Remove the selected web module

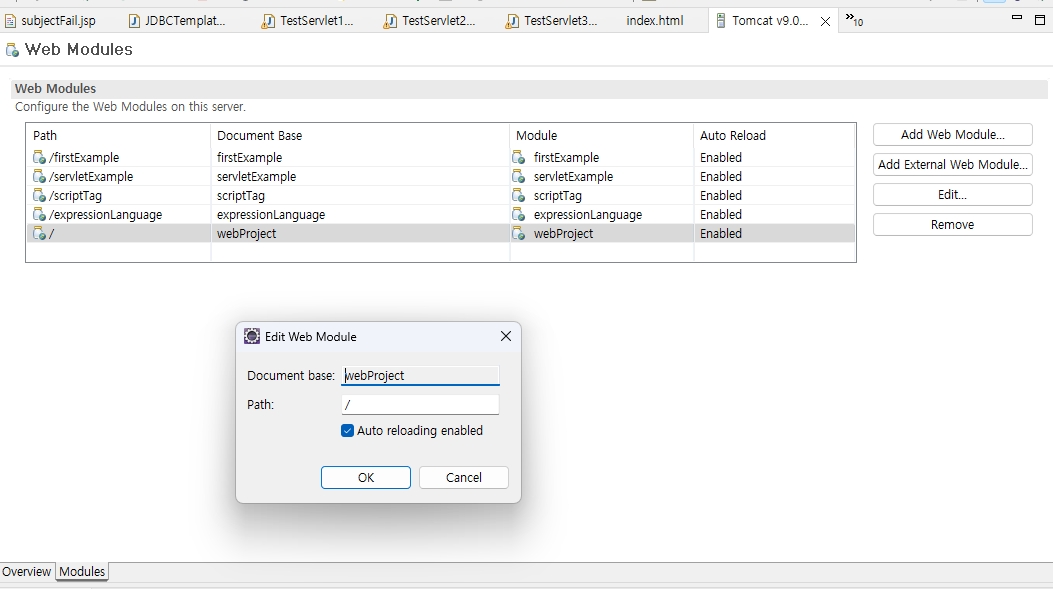click(x=952, y=225)
